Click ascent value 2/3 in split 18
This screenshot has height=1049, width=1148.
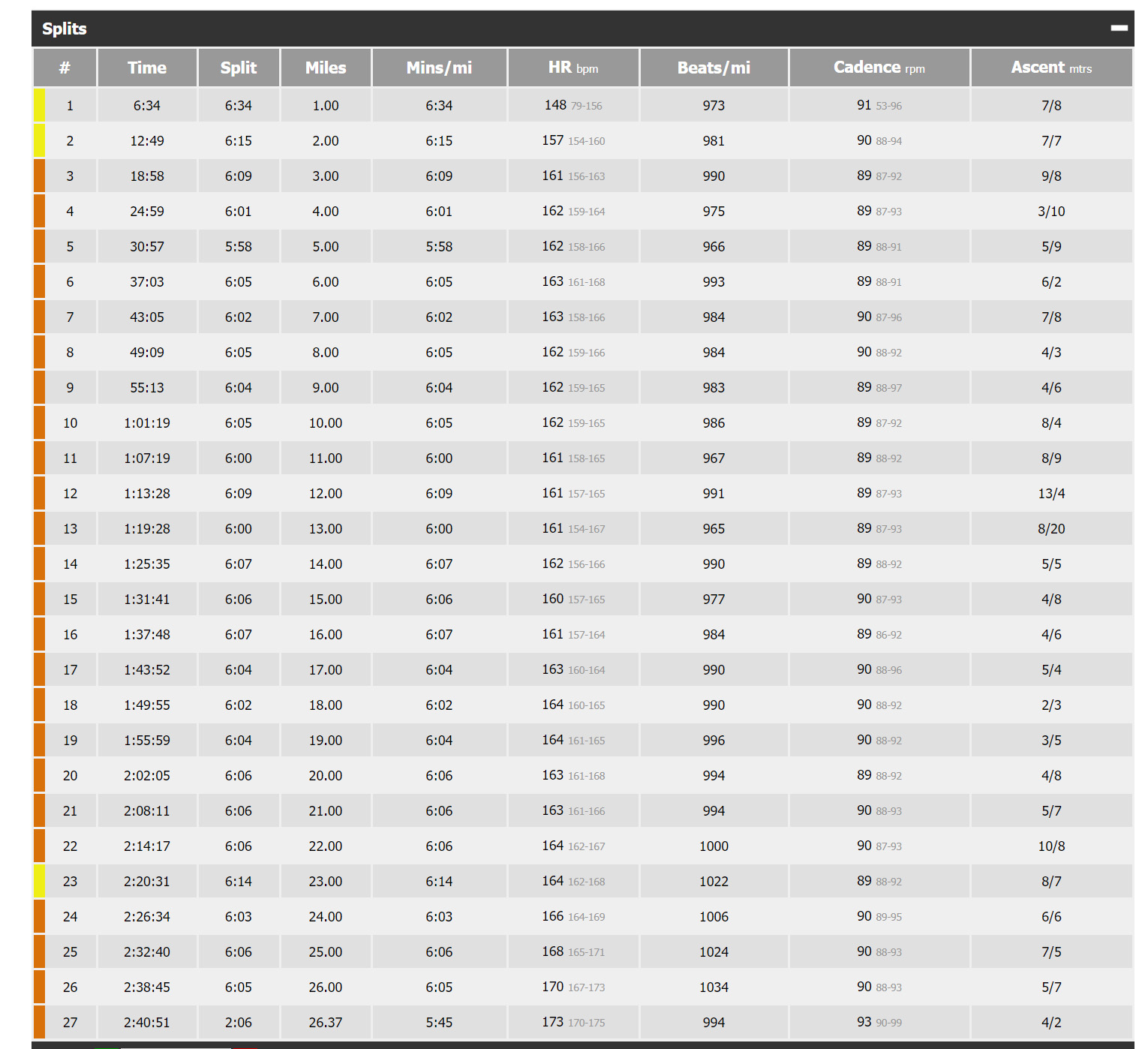click(1051, 705)
